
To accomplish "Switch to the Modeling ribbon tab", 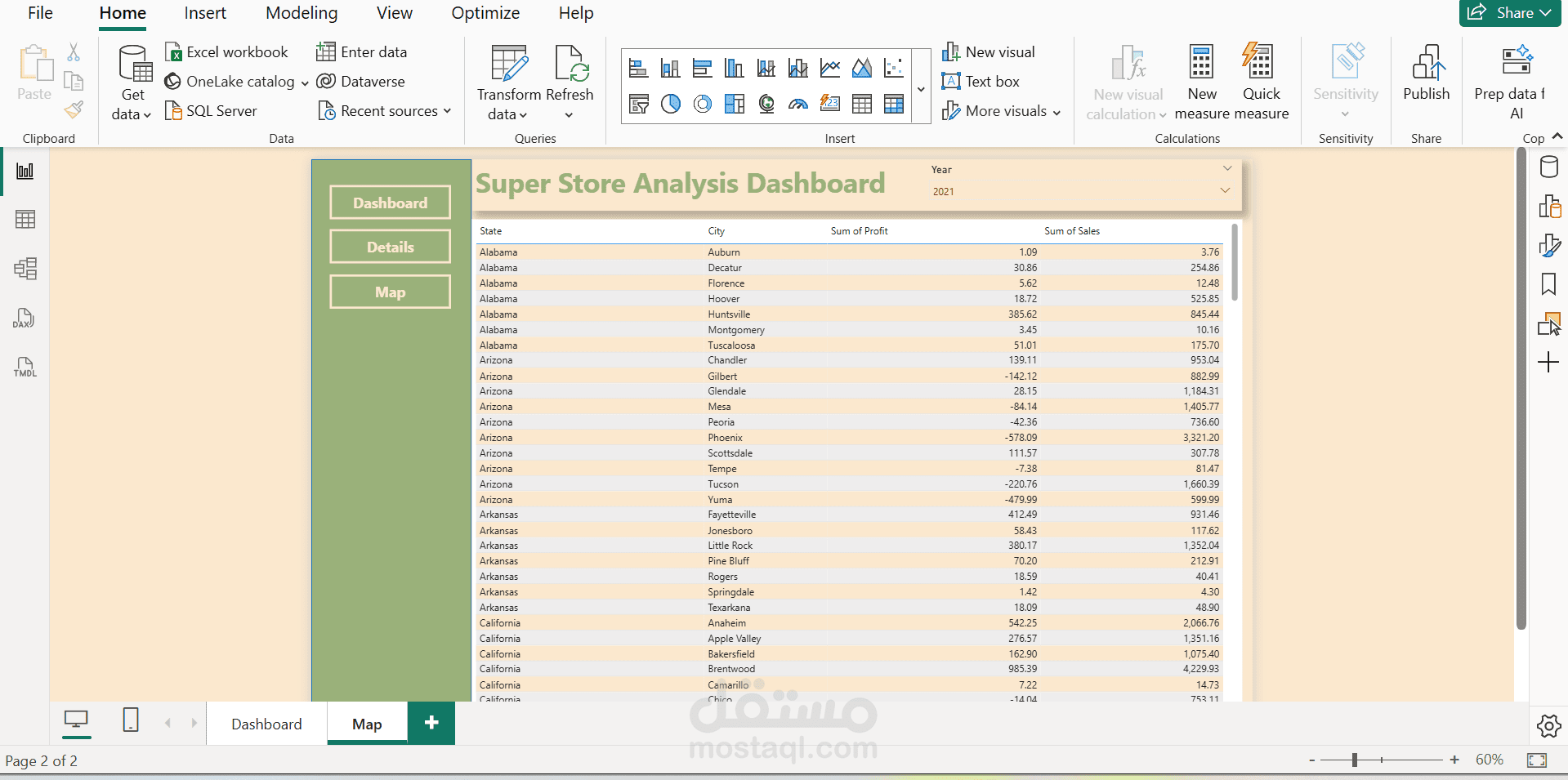I will (x=302, y=13).
